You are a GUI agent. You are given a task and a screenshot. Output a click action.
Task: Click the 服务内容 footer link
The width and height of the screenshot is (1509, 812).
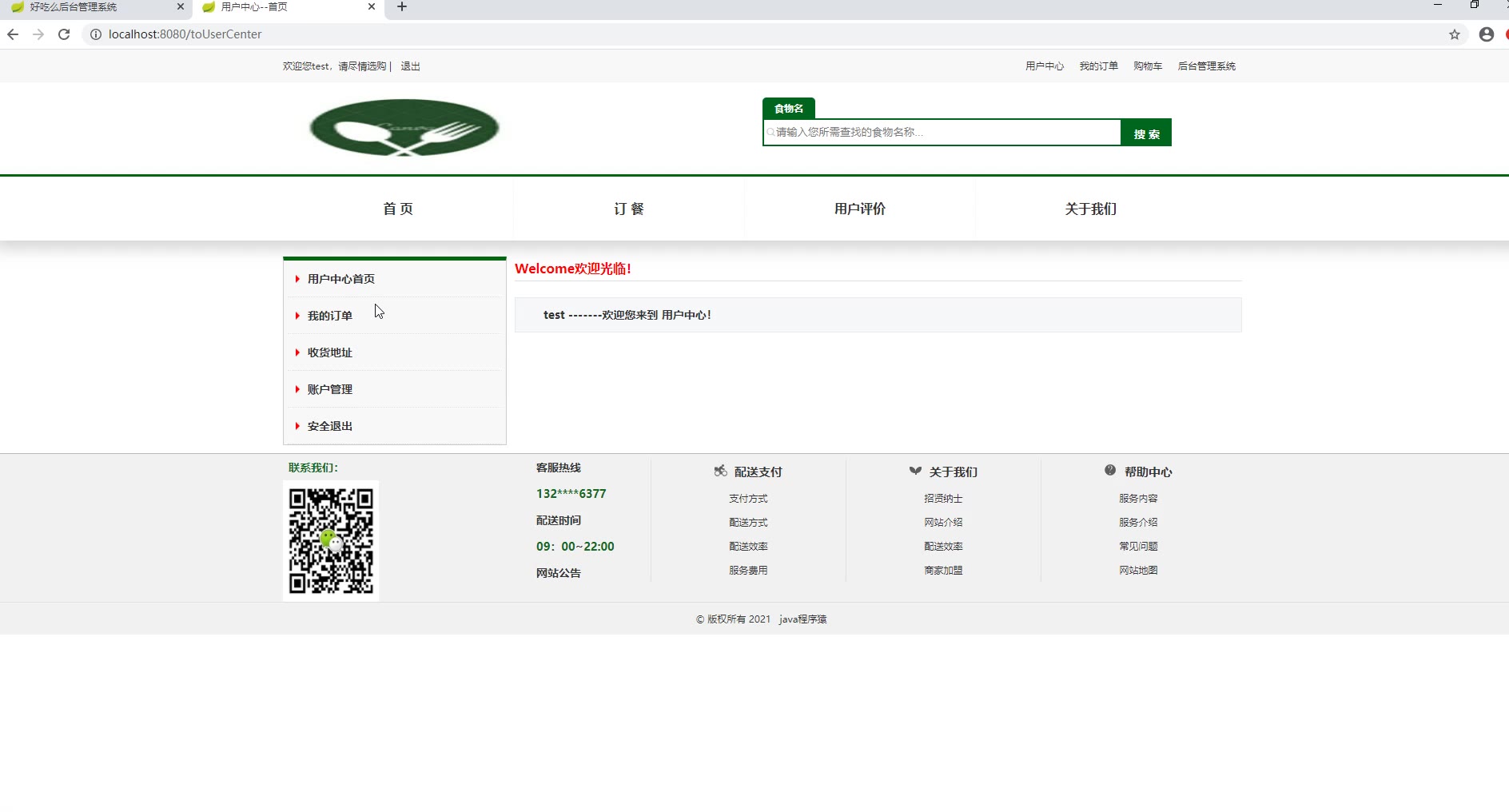pos(1138,499)
